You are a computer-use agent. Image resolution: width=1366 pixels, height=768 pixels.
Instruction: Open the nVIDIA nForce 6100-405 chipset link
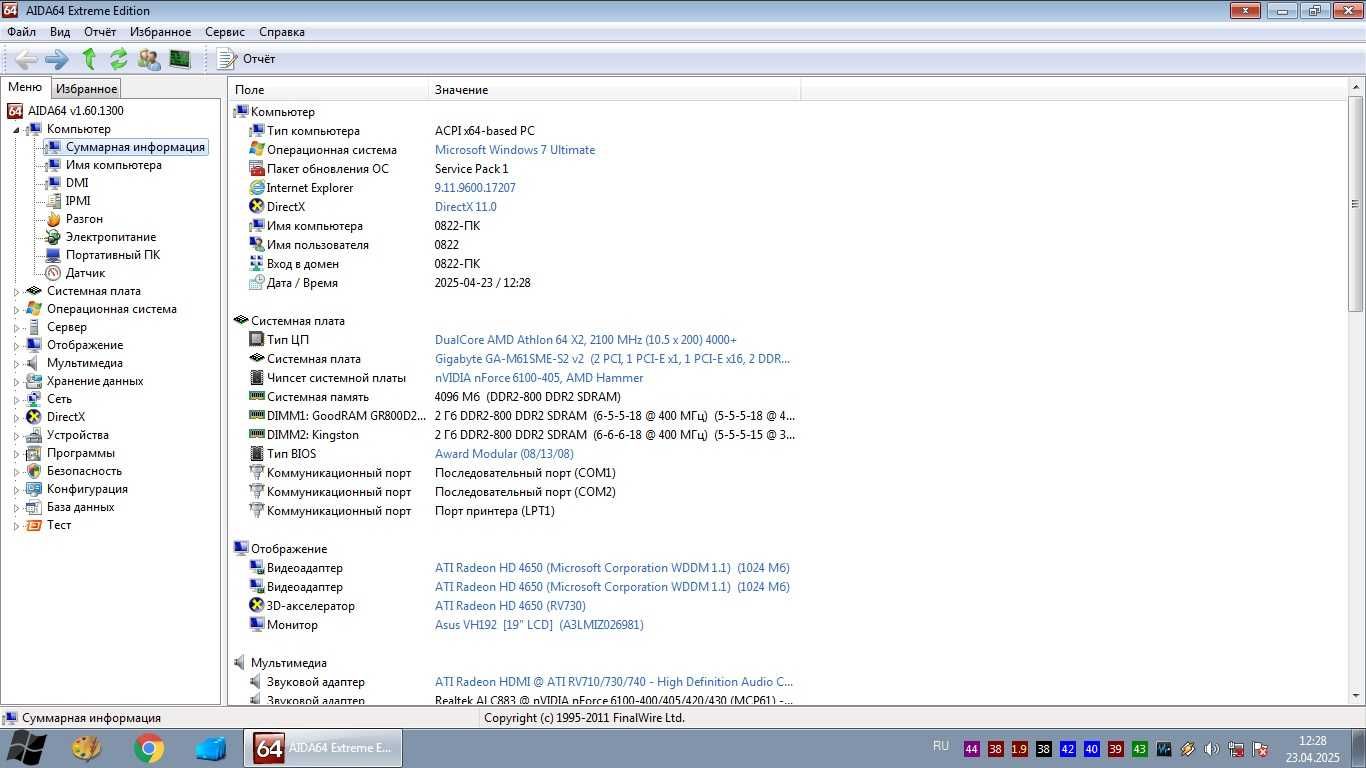tap(539, 378)
